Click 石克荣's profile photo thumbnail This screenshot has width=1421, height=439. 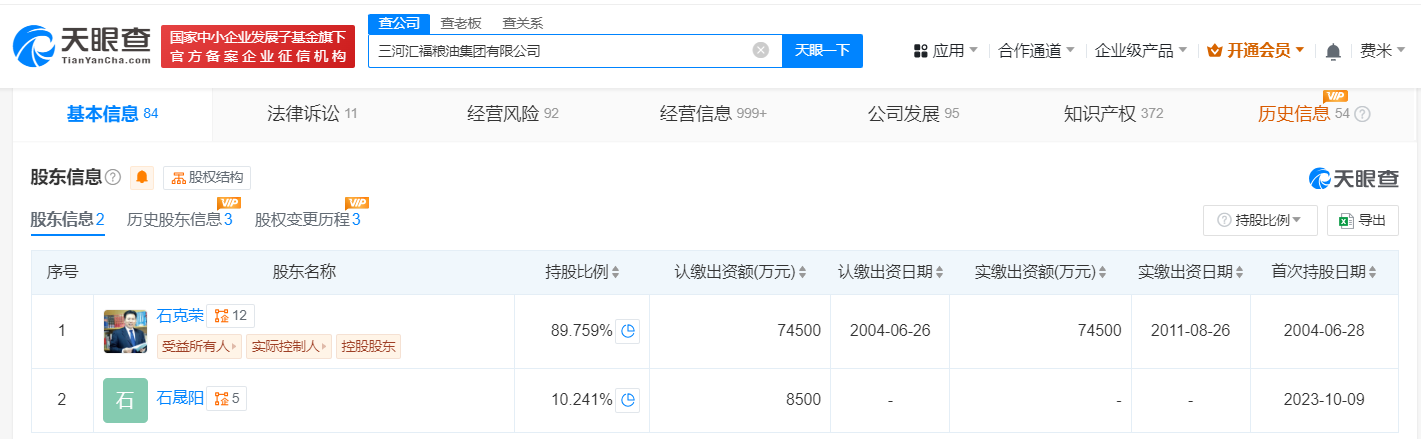[125, 331]
